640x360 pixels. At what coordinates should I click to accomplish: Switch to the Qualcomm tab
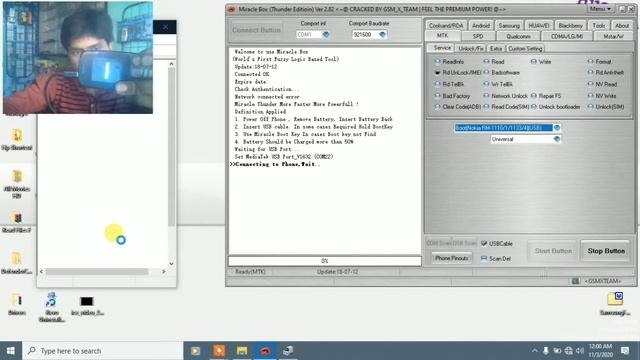coord(518,36)
